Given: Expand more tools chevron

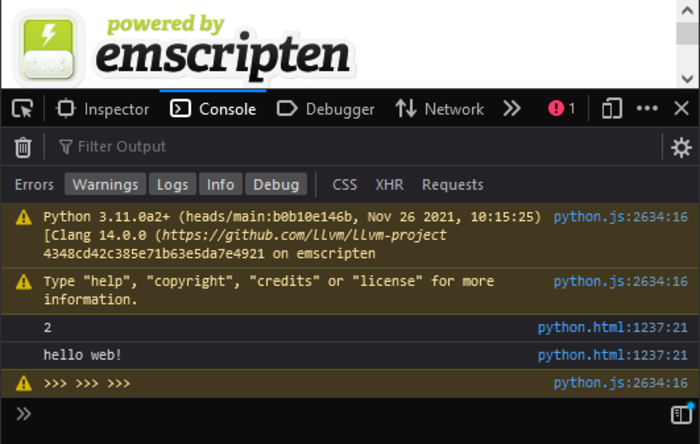Looking at the screenshot, I should [x=512, y=109].
